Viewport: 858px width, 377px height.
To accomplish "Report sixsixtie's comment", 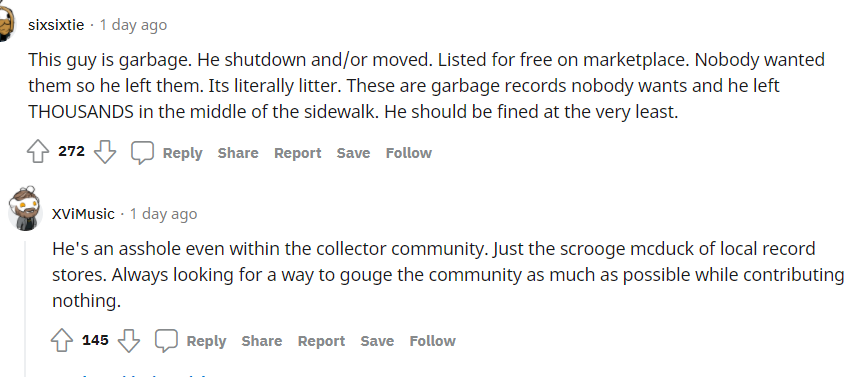I will tap(298, 153).
